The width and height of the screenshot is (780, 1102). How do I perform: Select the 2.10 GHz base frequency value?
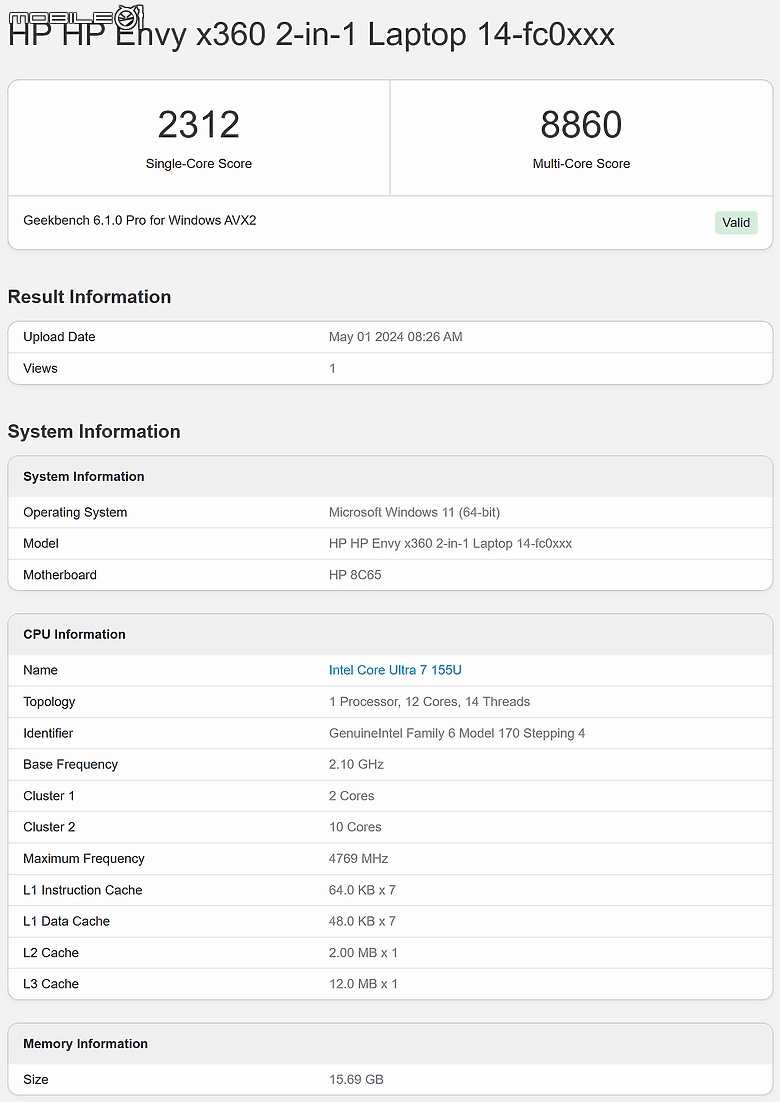click(x=356, y=764)
